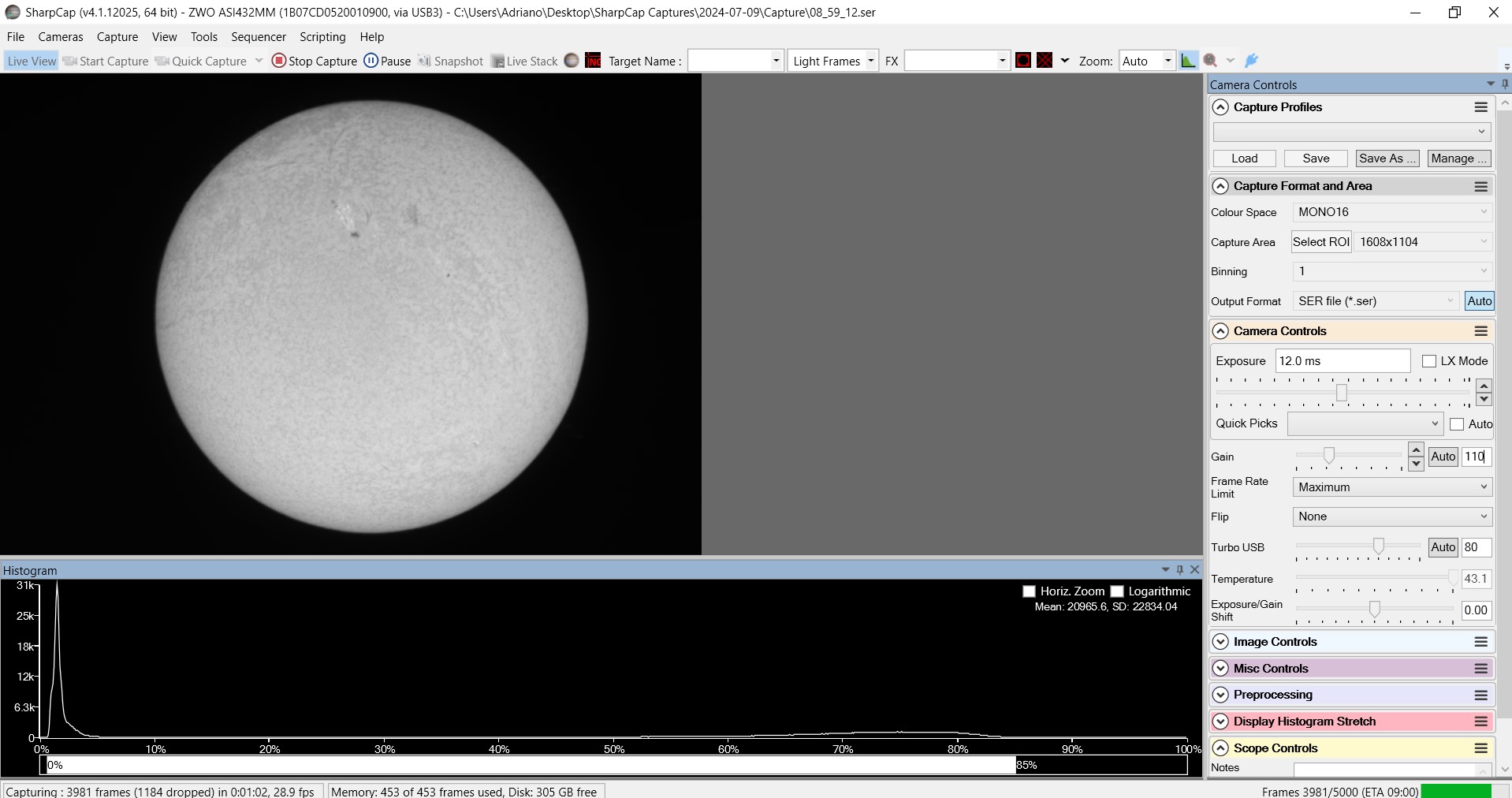This screenshot has width=1512, height=798.
Task: Click the Save As profile button
Action: (1387, 158)
